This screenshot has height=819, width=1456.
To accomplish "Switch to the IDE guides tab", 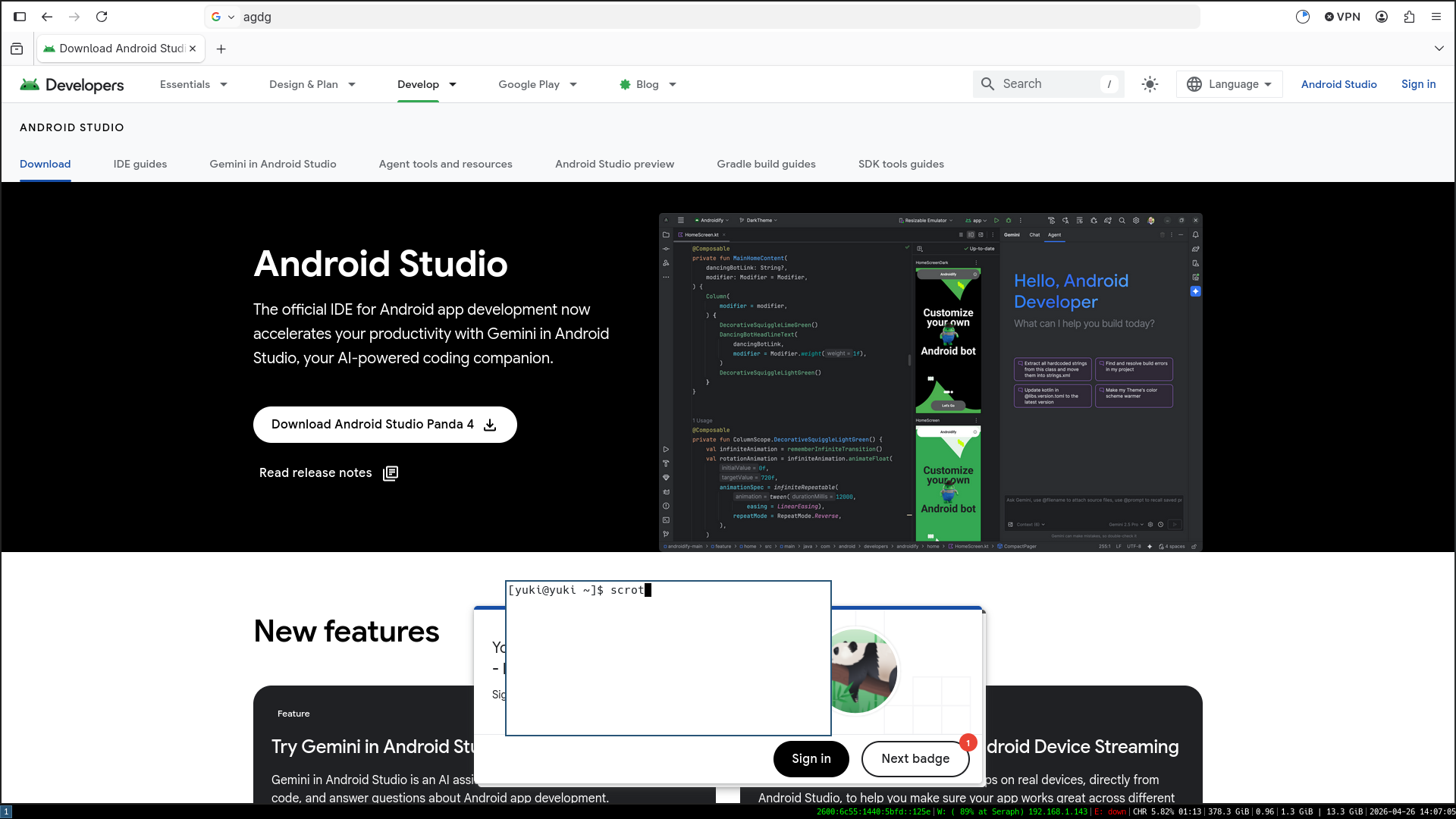I will pos(140,164).
